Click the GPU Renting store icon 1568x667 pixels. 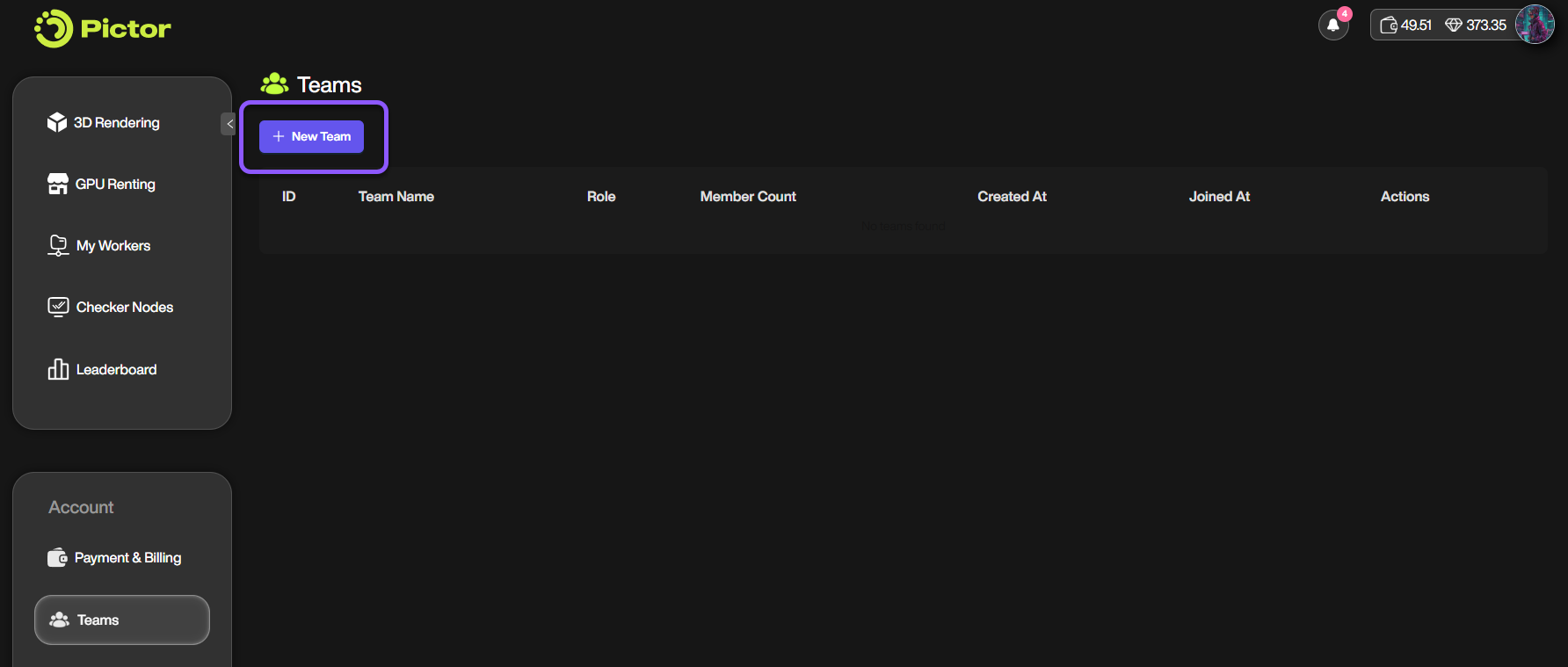tap(58, 184)
